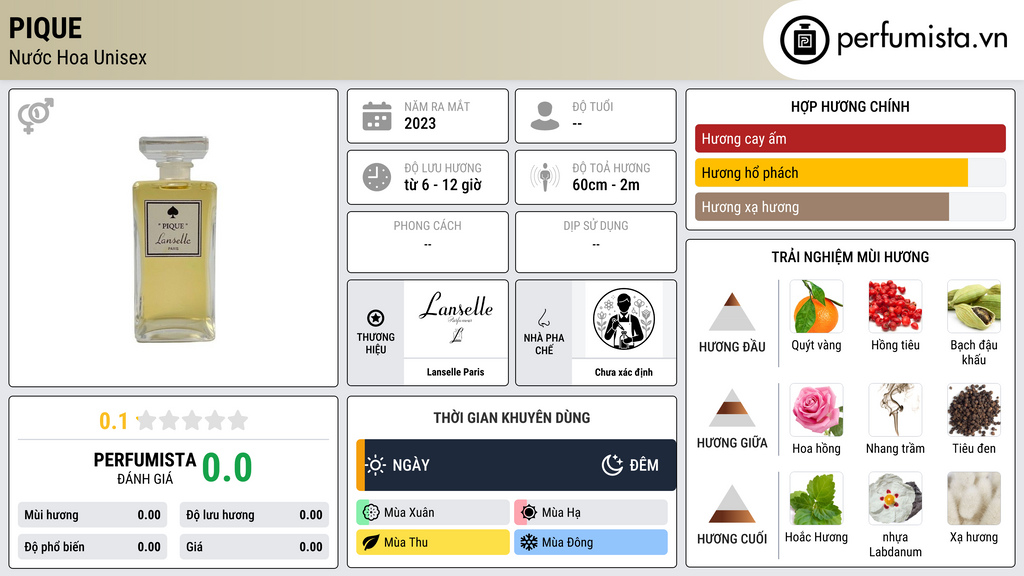Click the person icon beside Độ tuổi
Viewport: 1024px width, 576px height.
point(545,116)
